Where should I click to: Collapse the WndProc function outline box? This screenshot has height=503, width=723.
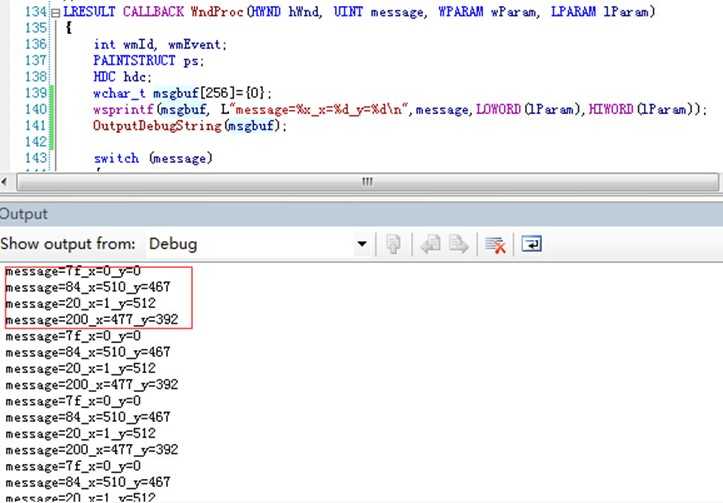tap(55, 13)
